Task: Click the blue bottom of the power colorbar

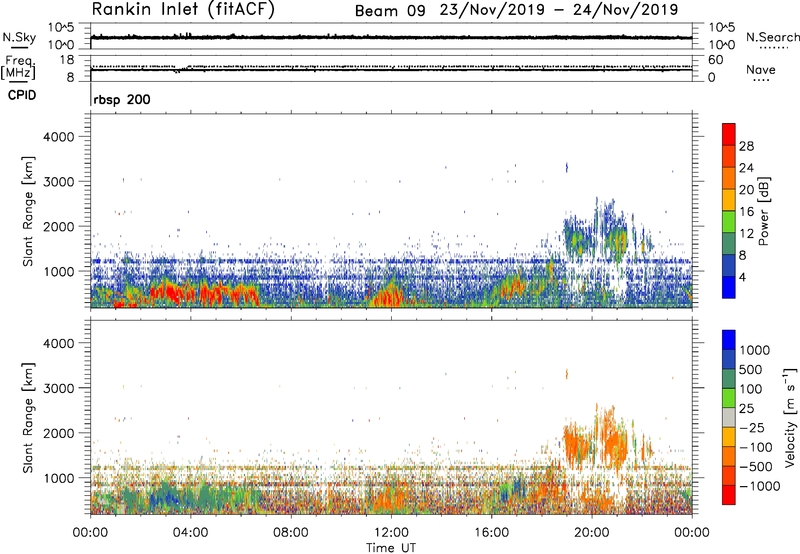Action: 729,288
